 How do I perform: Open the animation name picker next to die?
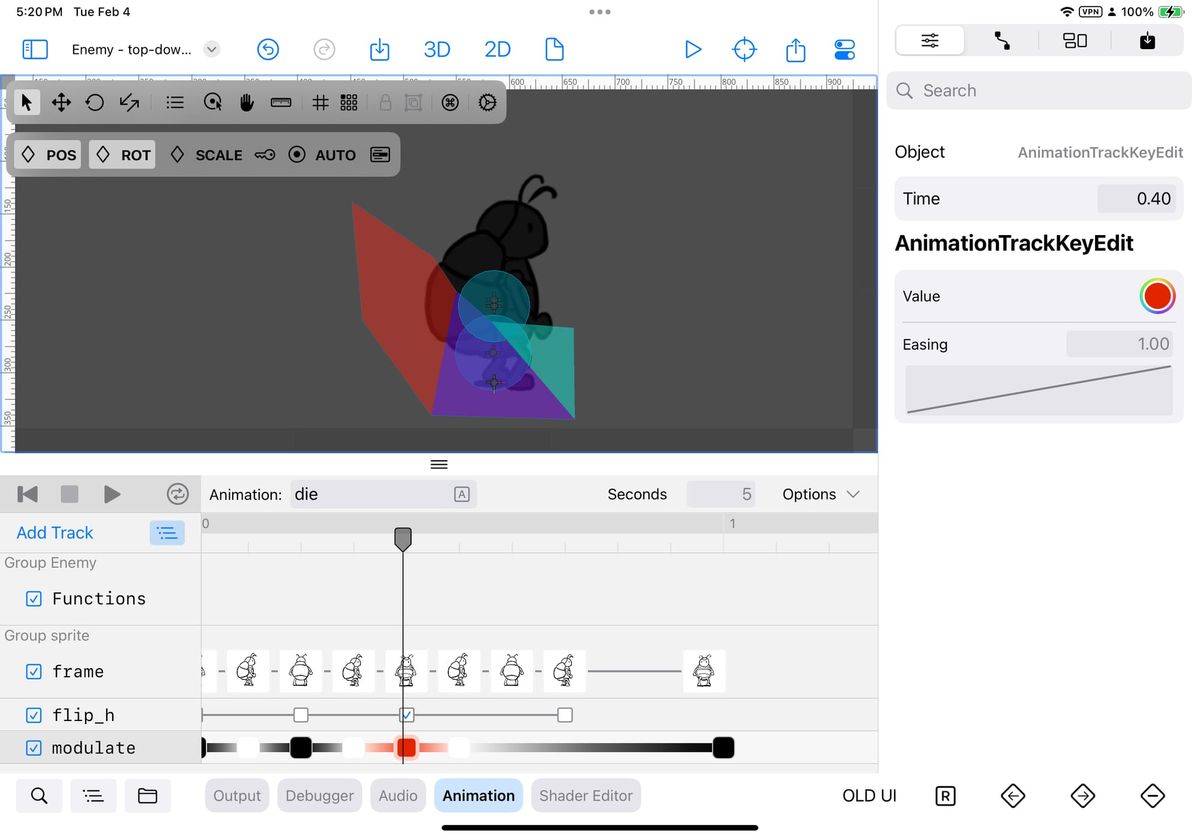point(461,494)
